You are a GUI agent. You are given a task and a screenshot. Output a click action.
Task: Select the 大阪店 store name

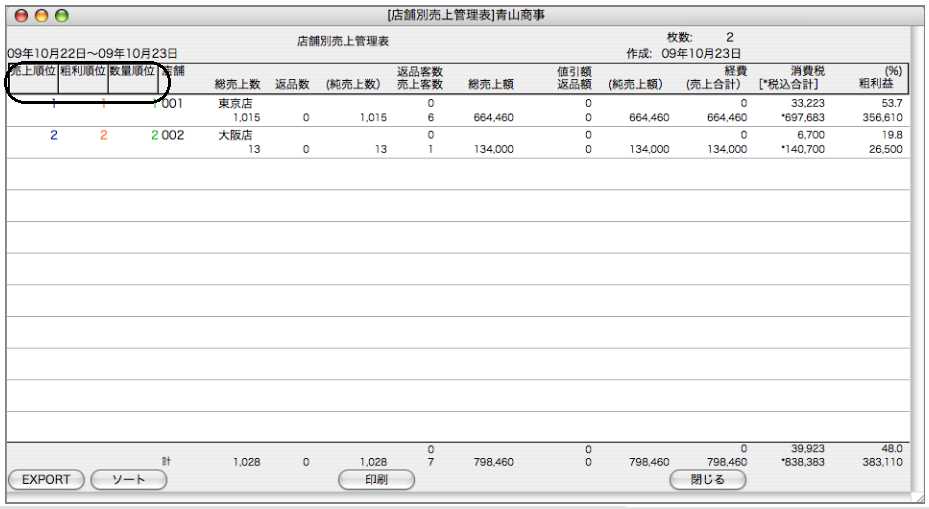[x=235, y=135]
